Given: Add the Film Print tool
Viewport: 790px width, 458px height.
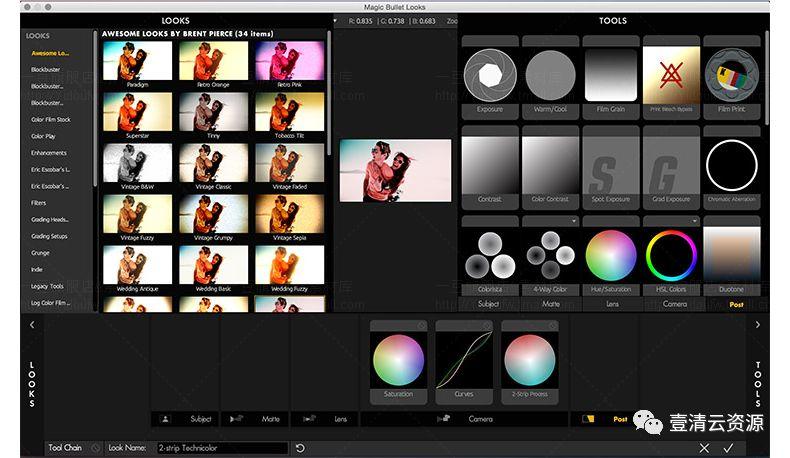Looking at the screenshot, I should tap(732, 77).
